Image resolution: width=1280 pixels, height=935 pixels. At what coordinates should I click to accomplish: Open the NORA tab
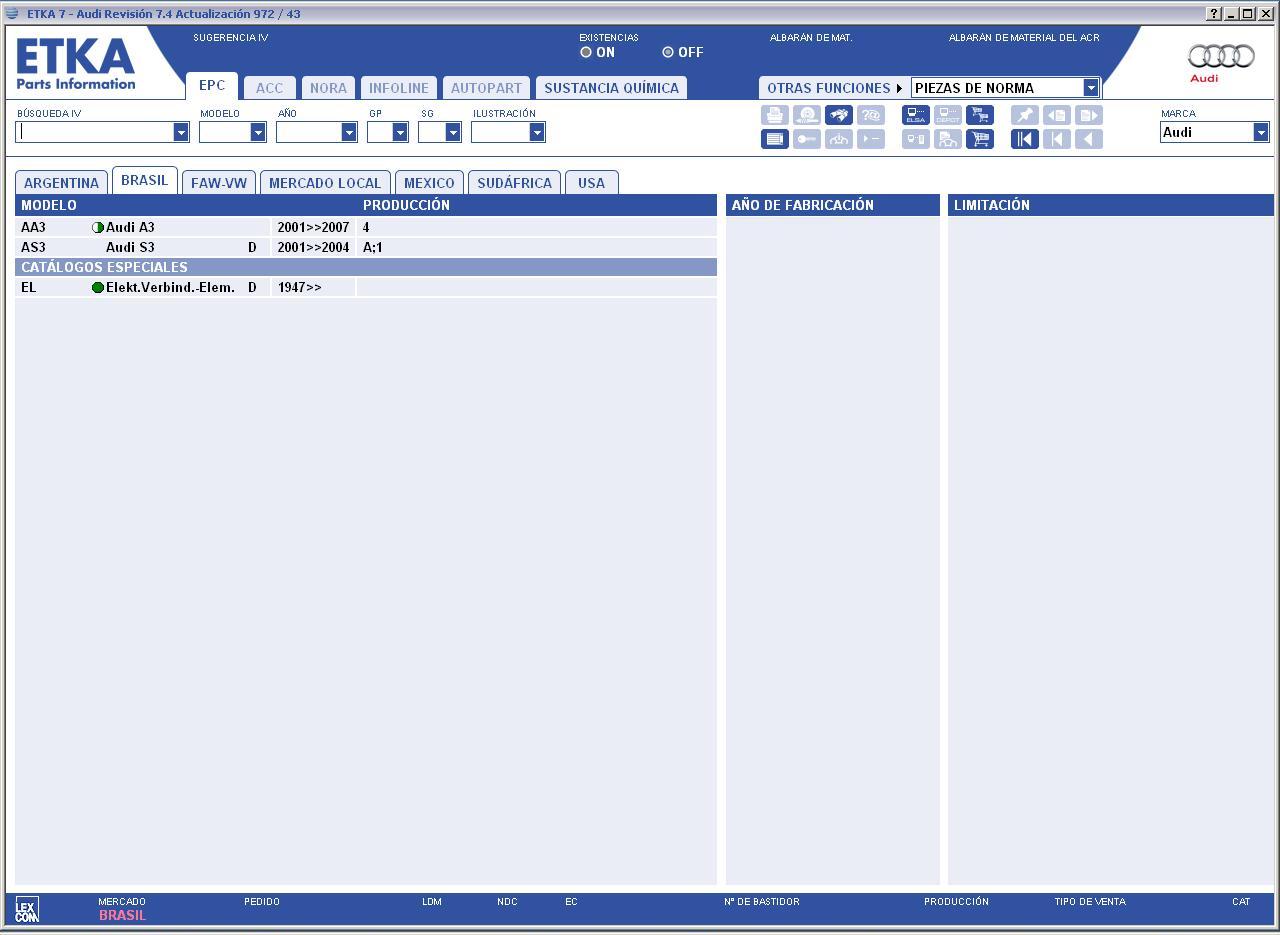coord(328,88)
